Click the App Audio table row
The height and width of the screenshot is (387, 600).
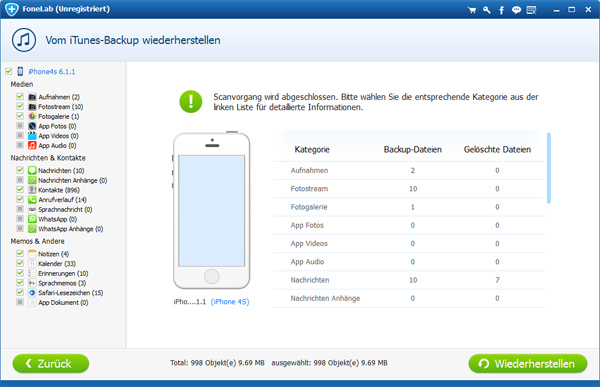409,262
